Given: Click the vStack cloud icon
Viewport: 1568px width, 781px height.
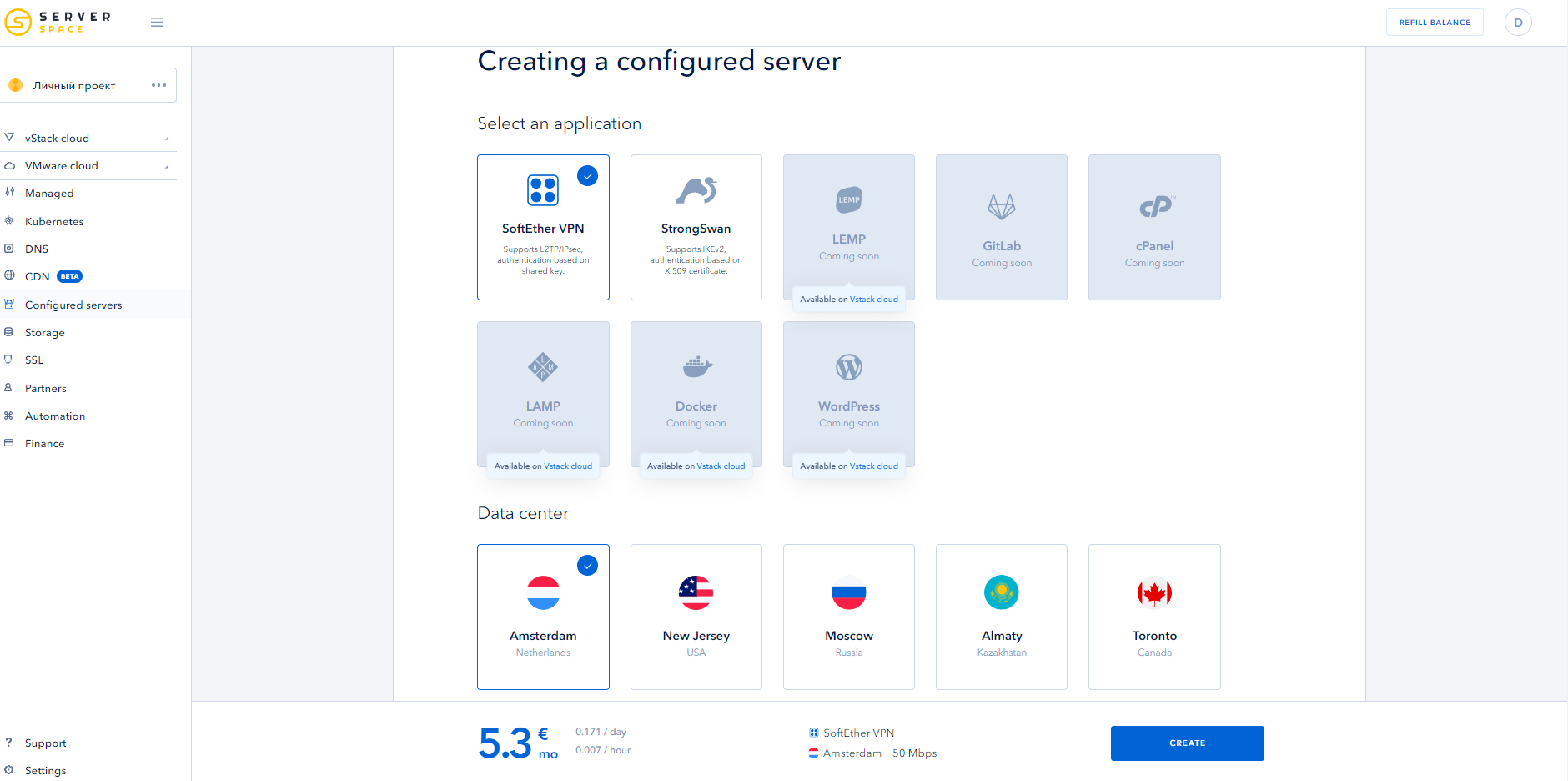Looking at the screenshot, I should pos(9,137).
